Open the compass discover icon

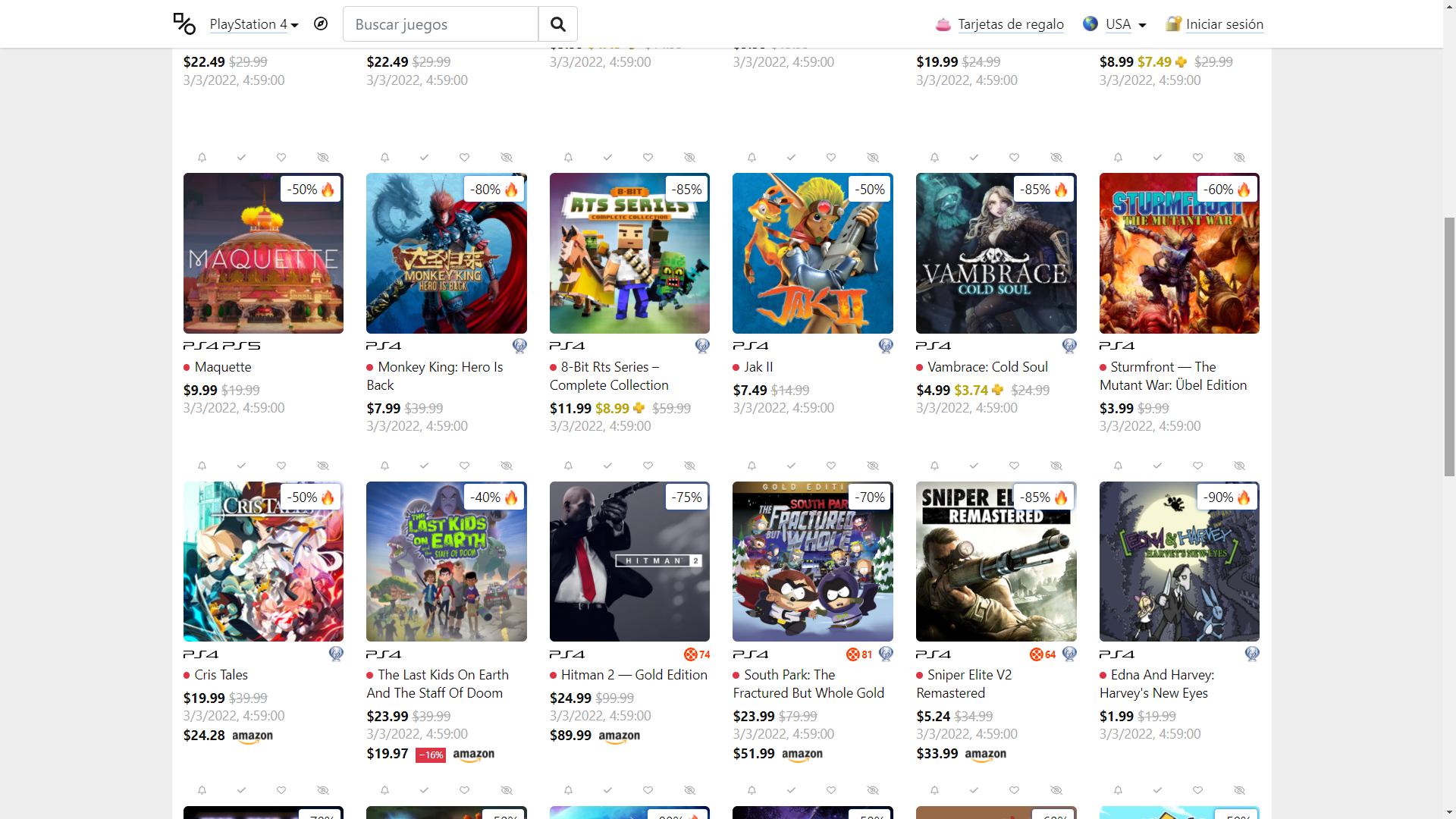pos(321,24)
